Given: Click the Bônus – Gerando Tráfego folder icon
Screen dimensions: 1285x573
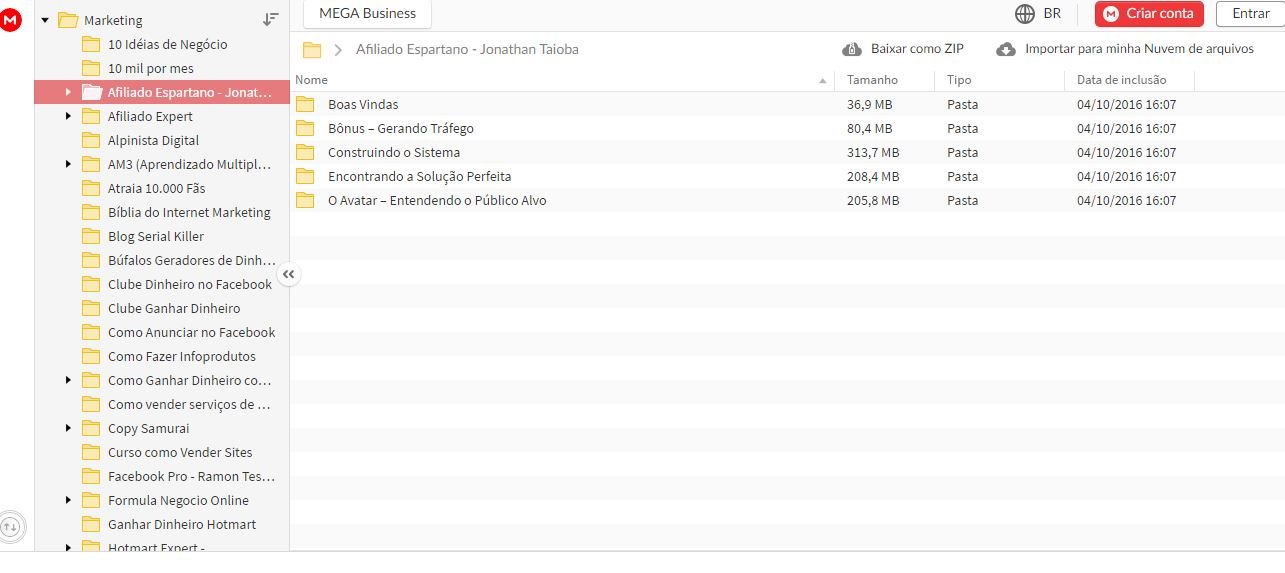Looking at the screenshot, I should click(x=306, y=128).
